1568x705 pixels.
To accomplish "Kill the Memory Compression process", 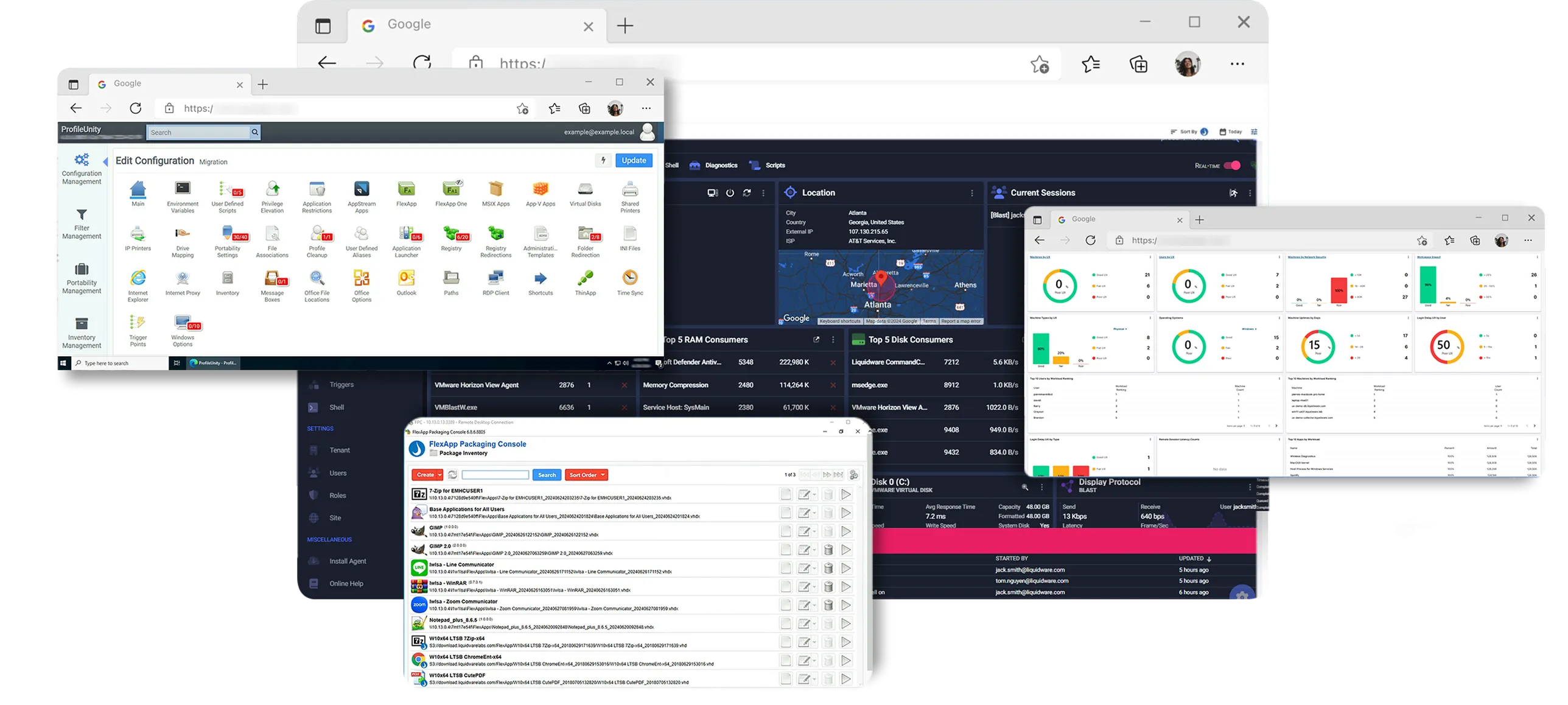I will 833,385.
